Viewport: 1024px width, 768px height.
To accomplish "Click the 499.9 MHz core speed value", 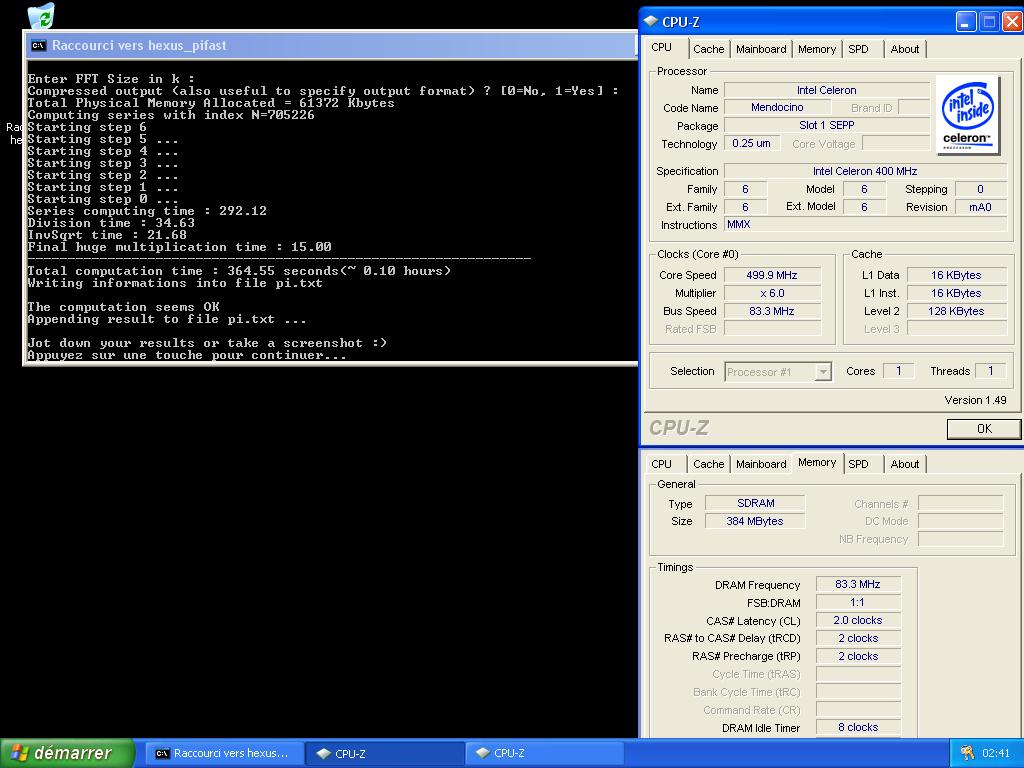I will [772, 275].
